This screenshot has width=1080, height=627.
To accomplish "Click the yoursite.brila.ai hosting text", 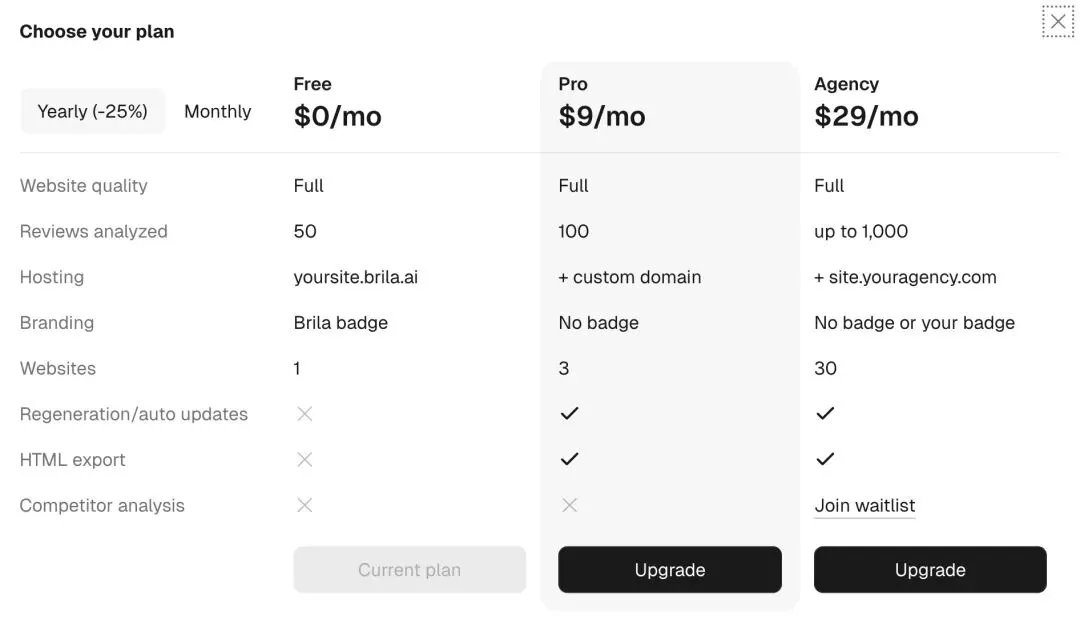I will (x=355, y=277).
